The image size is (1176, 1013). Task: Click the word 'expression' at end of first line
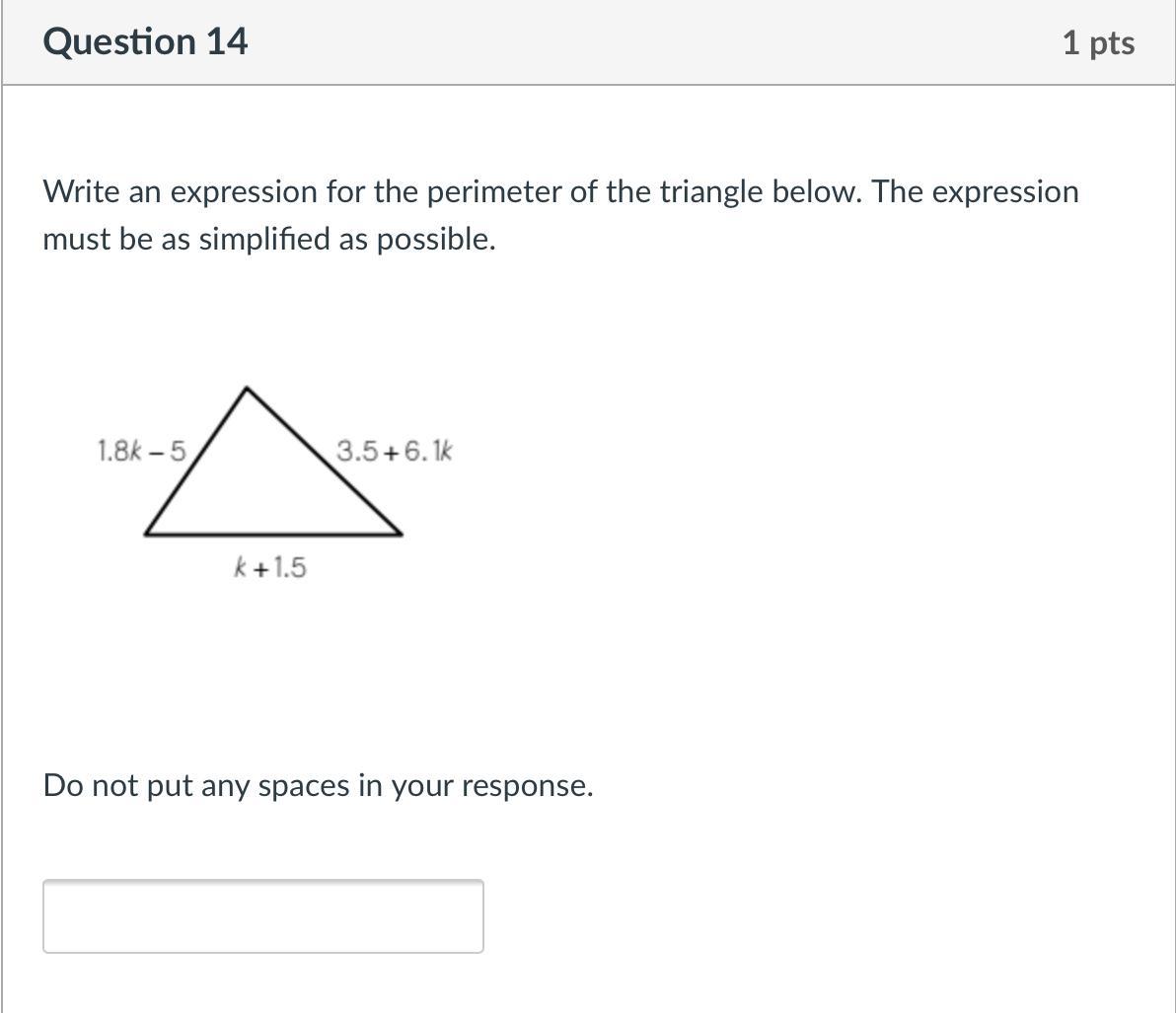pyautogui.click(x=1005, y=191)
